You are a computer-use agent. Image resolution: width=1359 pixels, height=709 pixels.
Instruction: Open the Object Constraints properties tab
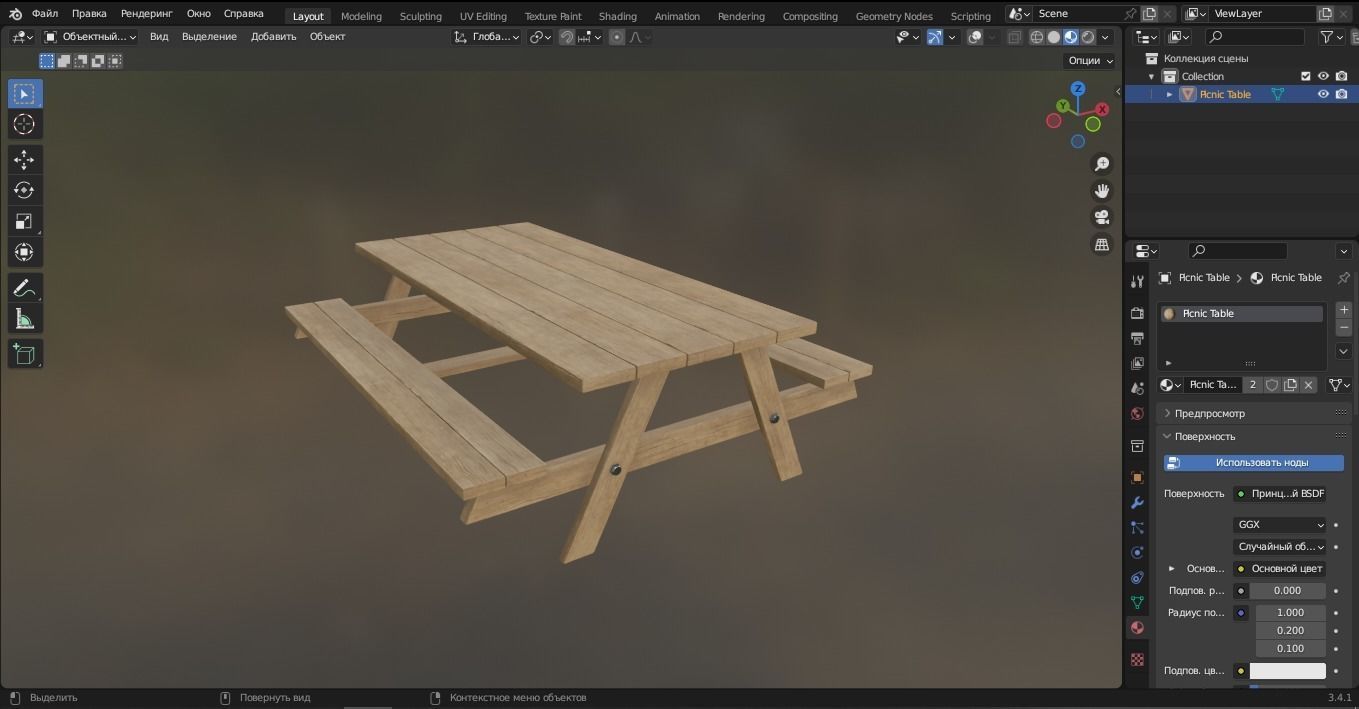1137,578
